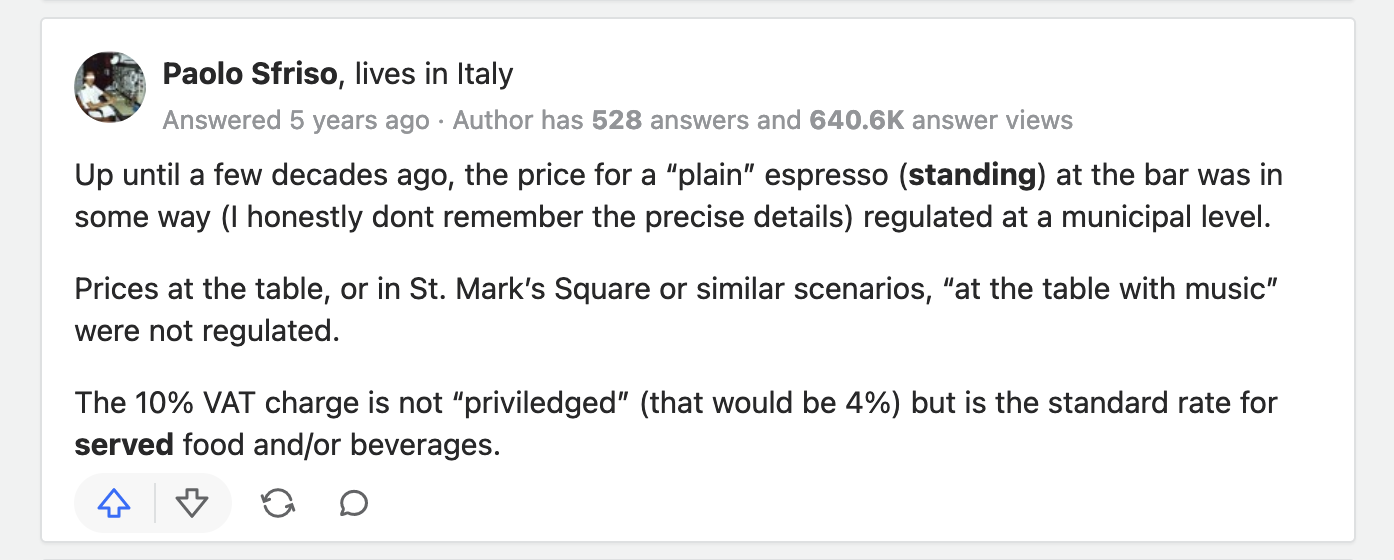The height and width of the screenshot is (560, 1394).
Task: Click the reshare circular arrows icon
Action: click(278, 504)
